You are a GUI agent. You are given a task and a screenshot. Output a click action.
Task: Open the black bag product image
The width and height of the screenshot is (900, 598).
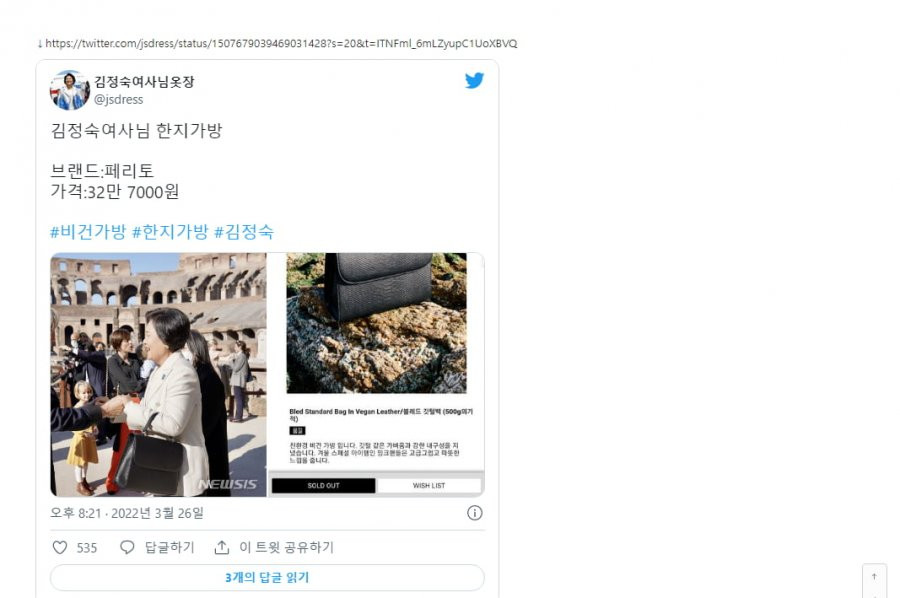click(377, 323)
